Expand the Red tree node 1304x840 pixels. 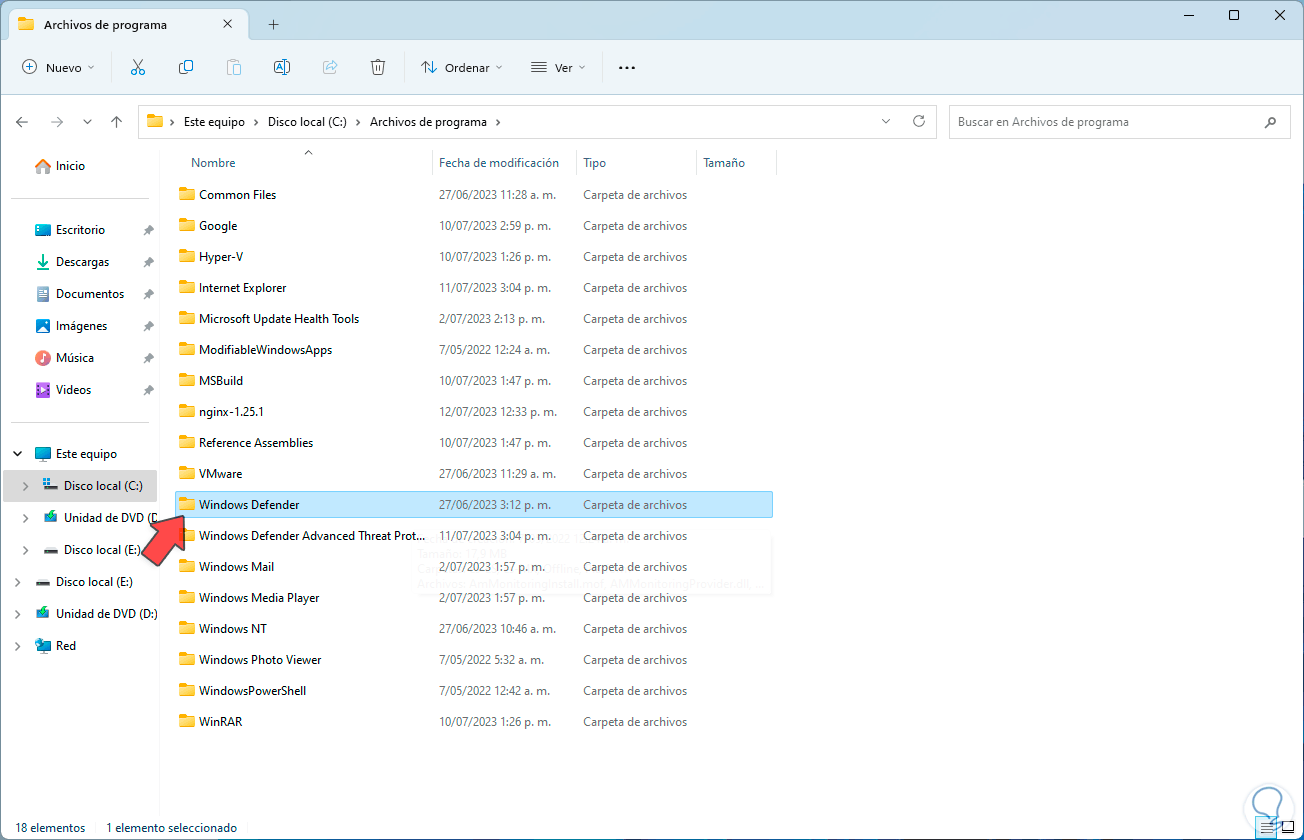(x=18, y=646)
